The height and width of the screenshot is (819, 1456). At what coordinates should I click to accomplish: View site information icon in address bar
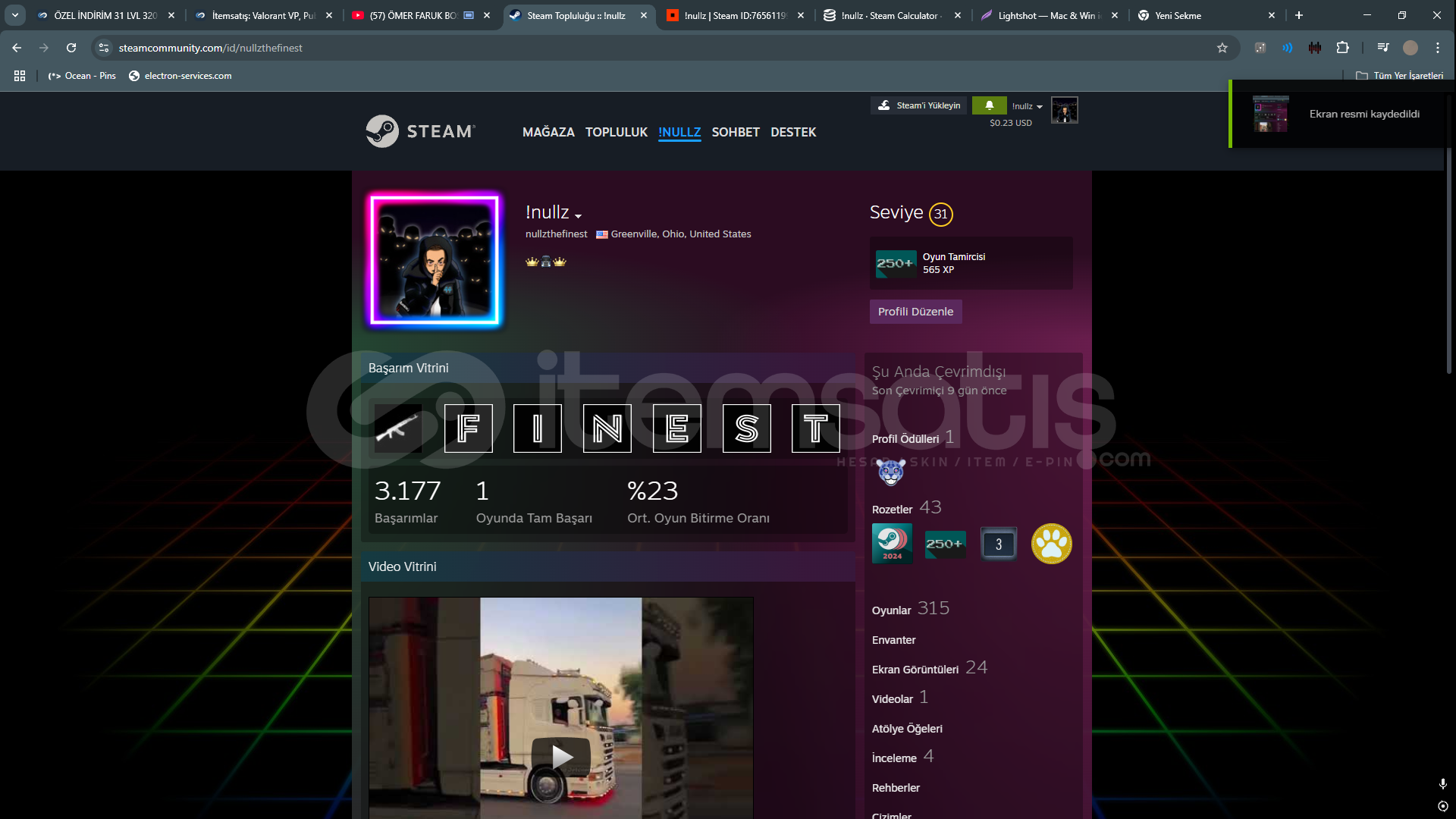pyautogui.click(x=104, y=48)
